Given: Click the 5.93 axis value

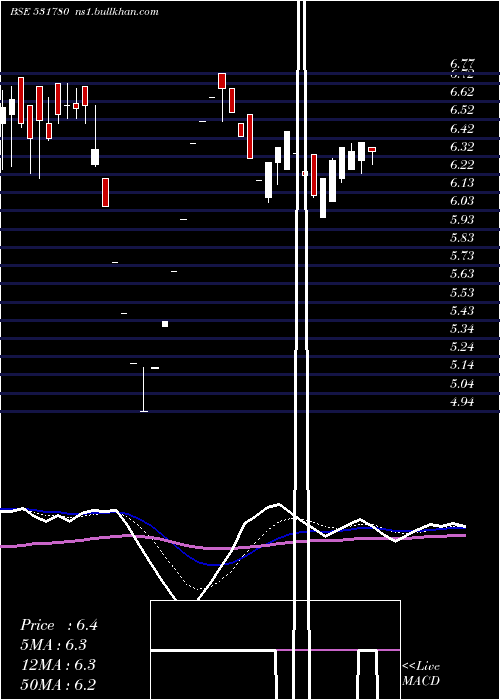Looking at the screenshot, I should (462, 219).
